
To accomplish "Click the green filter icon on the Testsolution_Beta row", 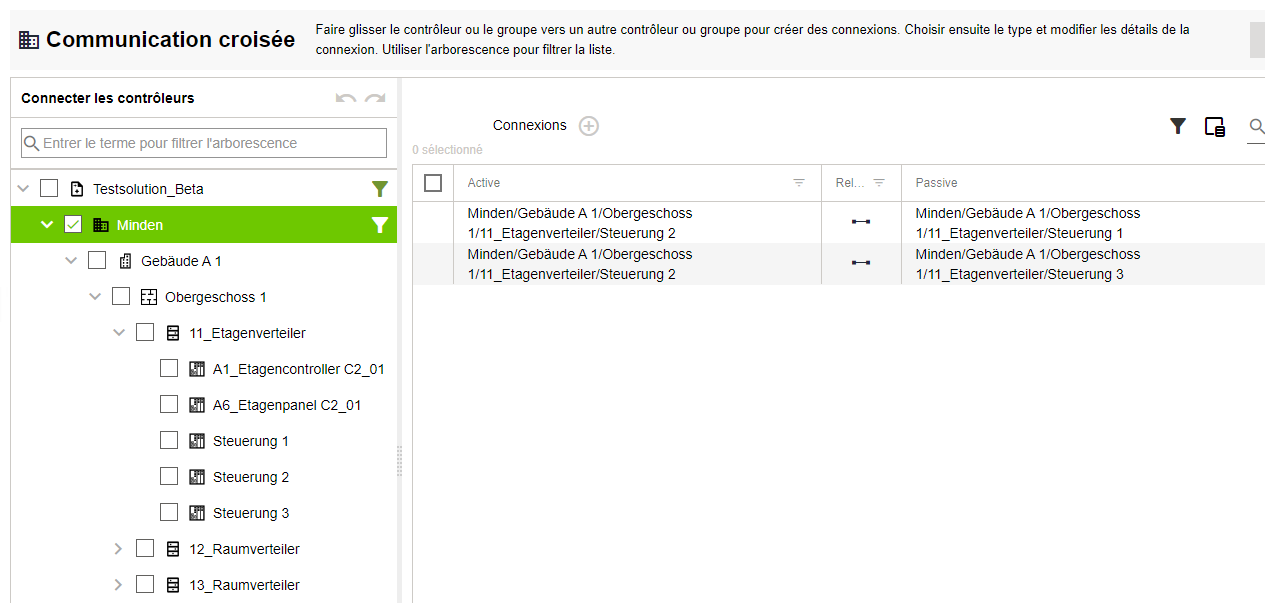I will pyautogui.click(x=380, y=189).
